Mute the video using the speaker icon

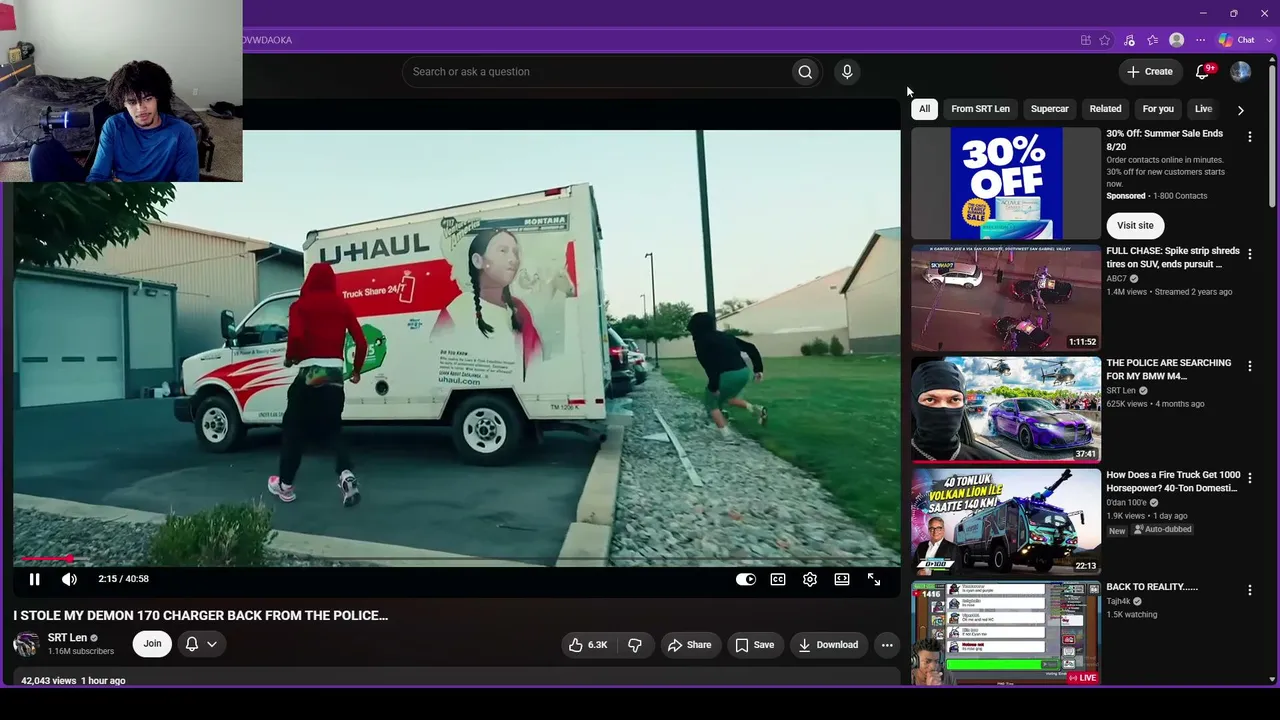[x=69, y=579]
